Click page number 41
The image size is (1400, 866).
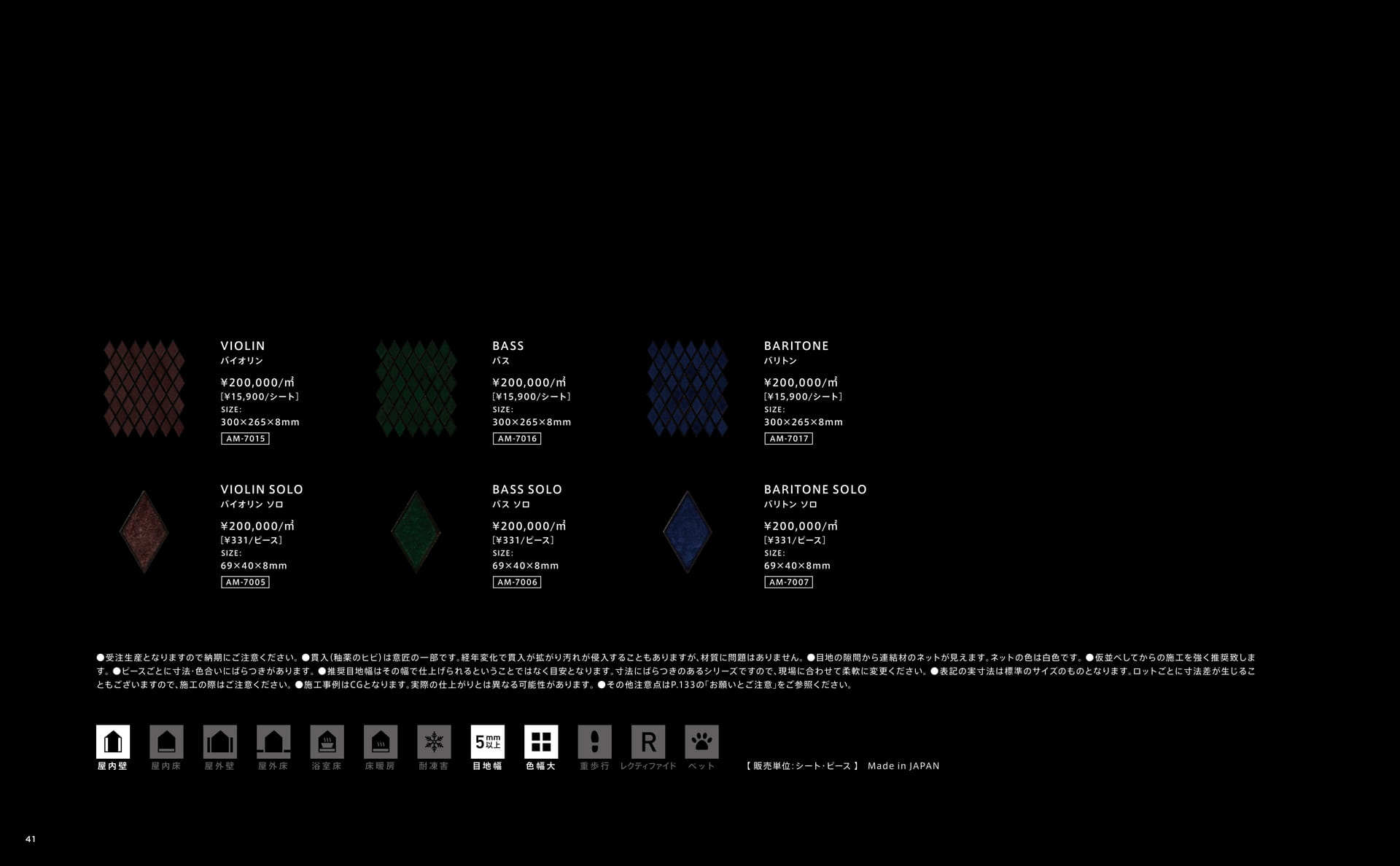[31, 839]
